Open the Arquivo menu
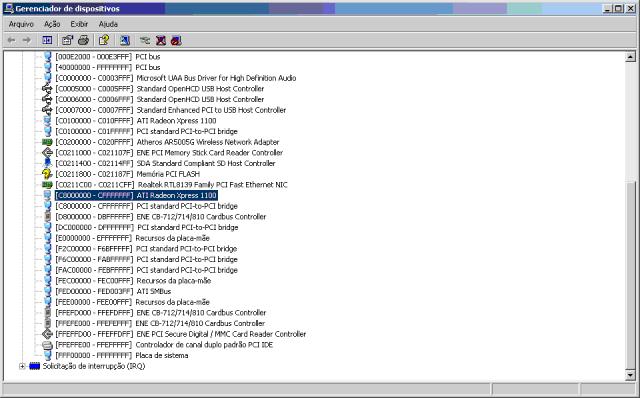Viewport: 640px width, 398px height. click(21, 24)
